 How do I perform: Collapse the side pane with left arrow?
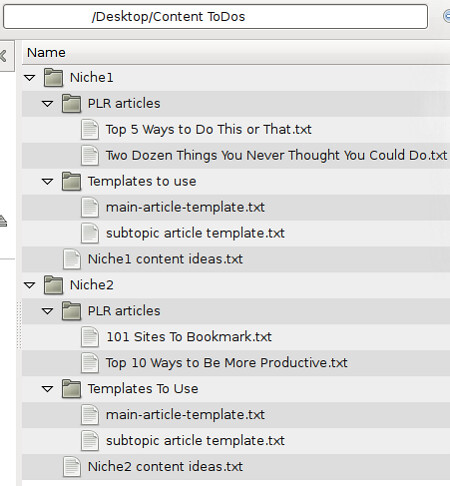point(5,56)
